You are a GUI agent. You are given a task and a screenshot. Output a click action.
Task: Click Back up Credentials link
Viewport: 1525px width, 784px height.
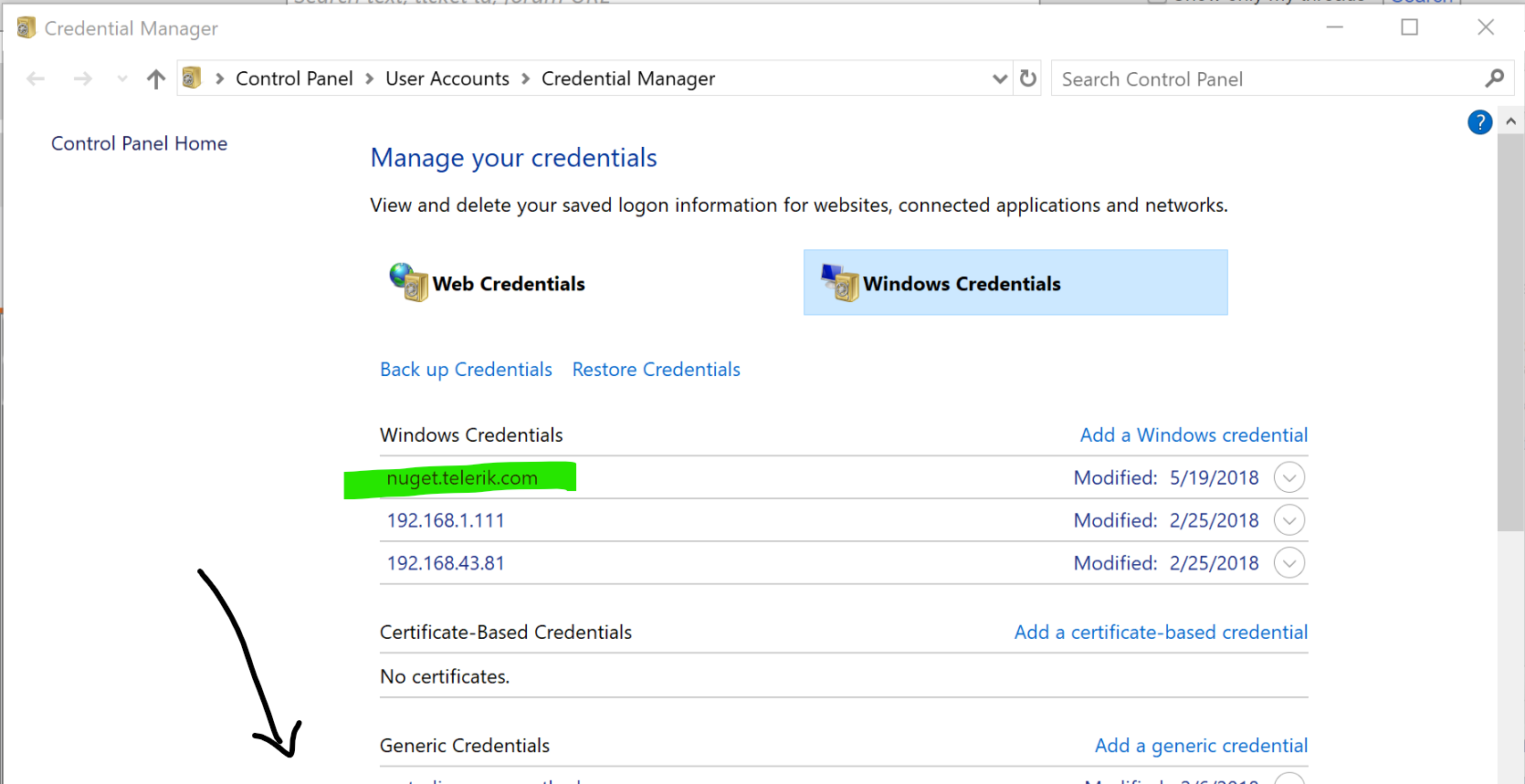pos(466,370)
